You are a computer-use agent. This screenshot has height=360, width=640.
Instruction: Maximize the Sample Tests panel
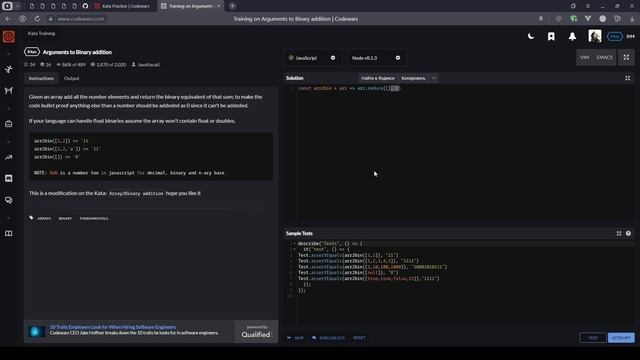click(619, 233)
